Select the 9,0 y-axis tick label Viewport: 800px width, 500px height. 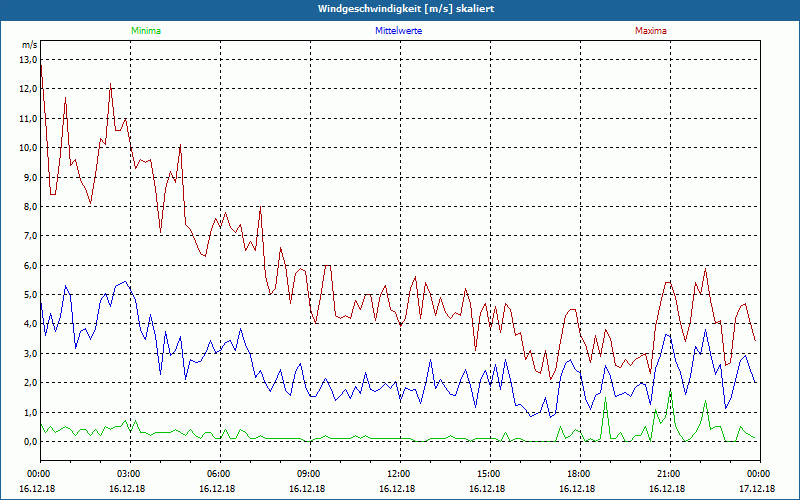tap(31, 178)
